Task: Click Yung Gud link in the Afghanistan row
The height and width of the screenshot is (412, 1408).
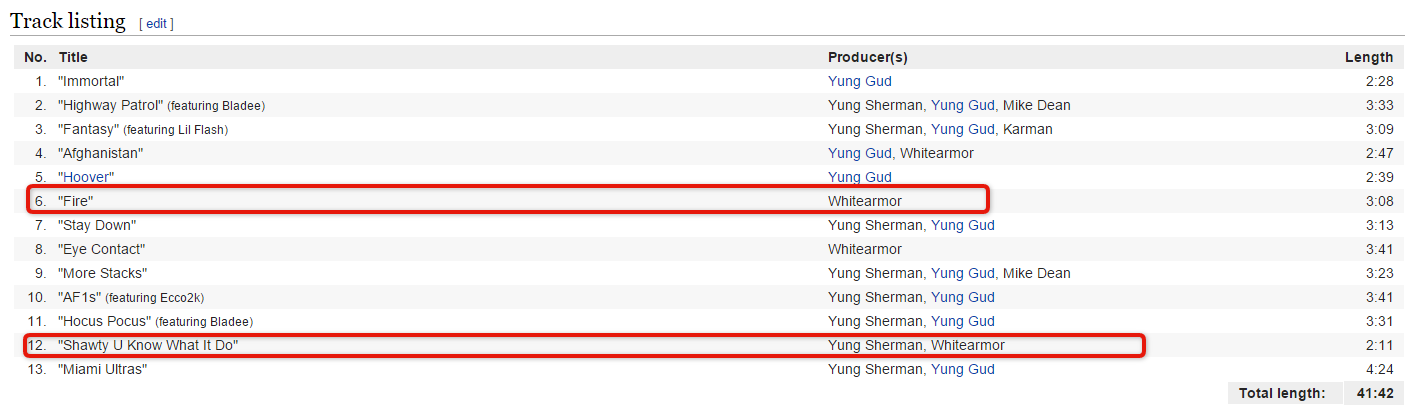Action: pos(859,153)
